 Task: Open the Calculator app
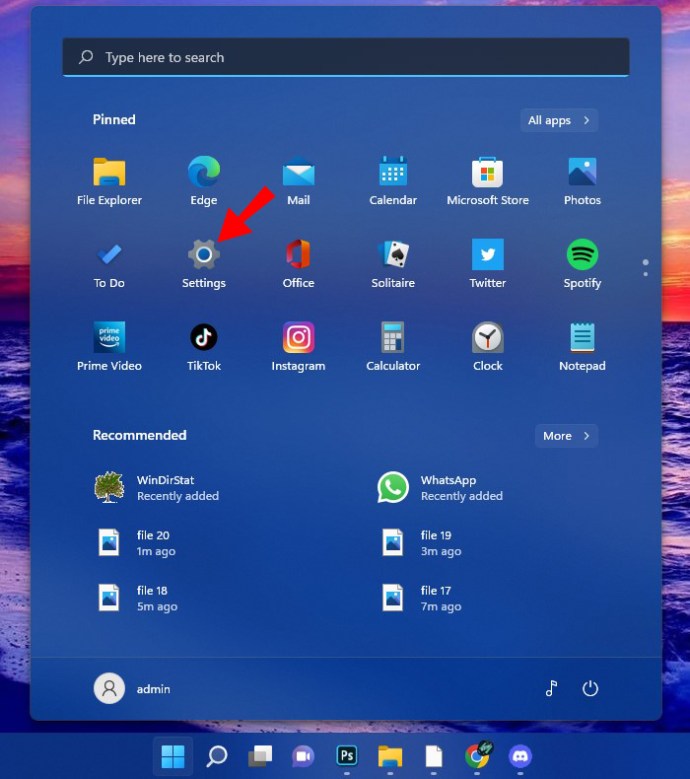[393, 347]
